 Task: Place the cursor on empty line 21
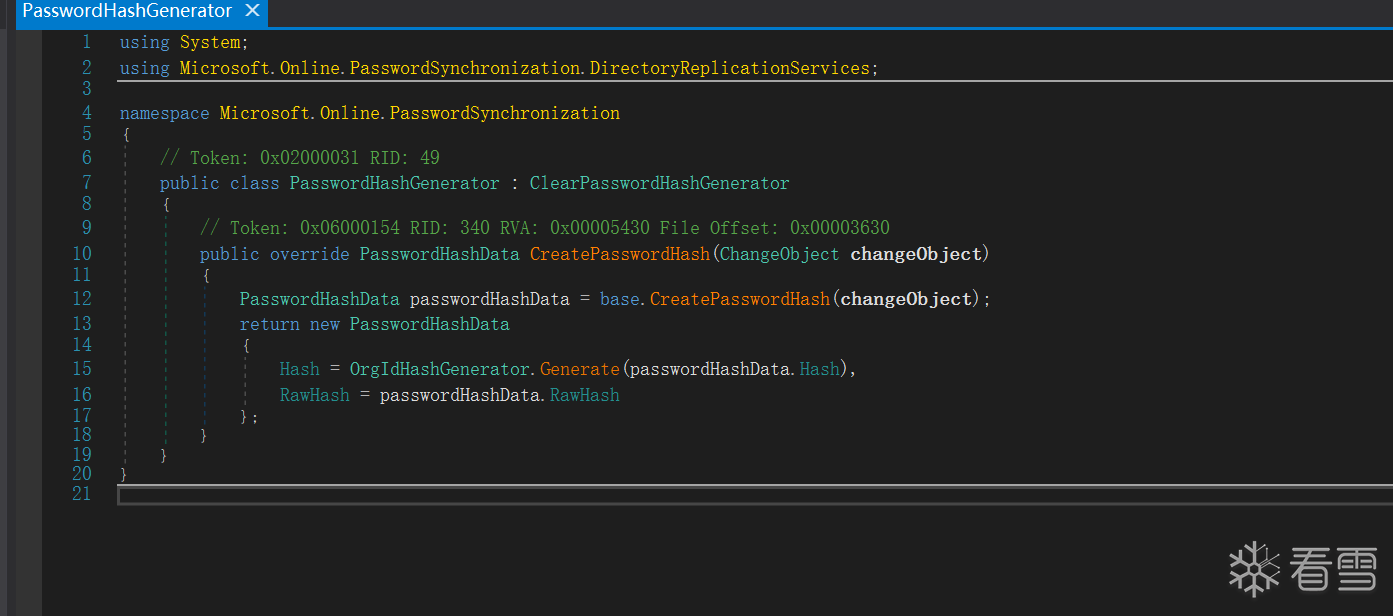click(600, 495)
